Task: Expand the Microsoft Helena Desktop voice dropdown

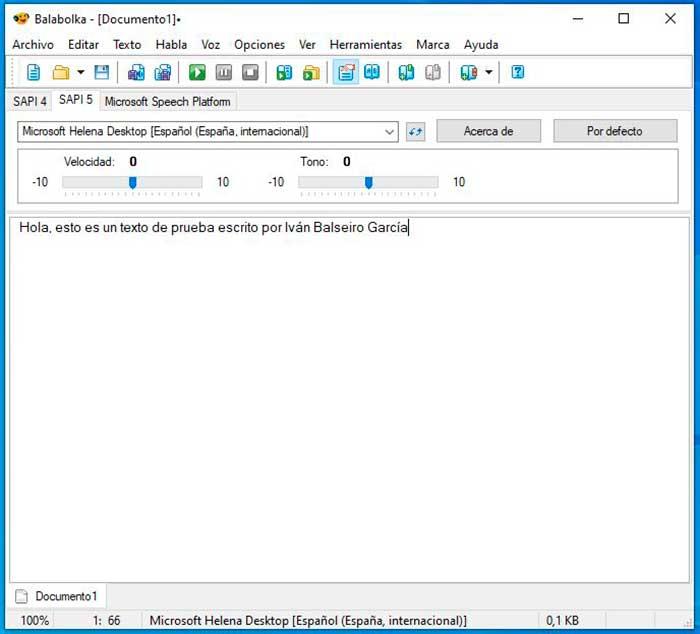Action: pos(208,132)
